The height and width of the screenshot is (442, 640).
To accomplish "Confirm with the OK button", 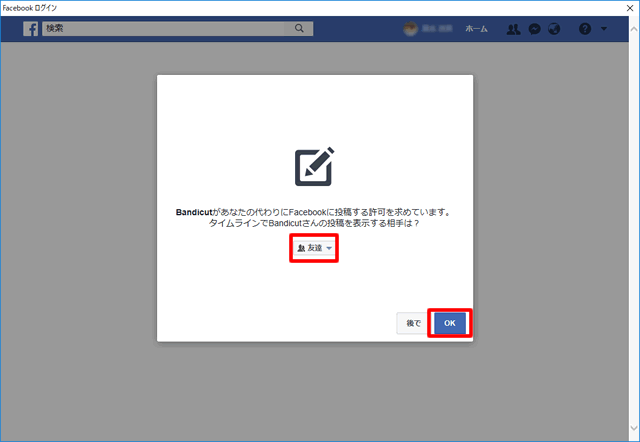I will coord(449,323).
